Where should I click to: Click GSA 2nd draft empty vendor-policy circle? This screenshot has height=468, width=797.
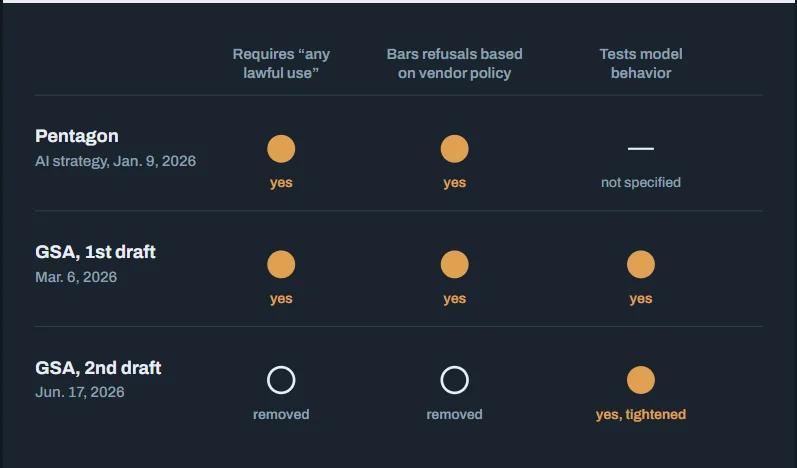point(454,380)
